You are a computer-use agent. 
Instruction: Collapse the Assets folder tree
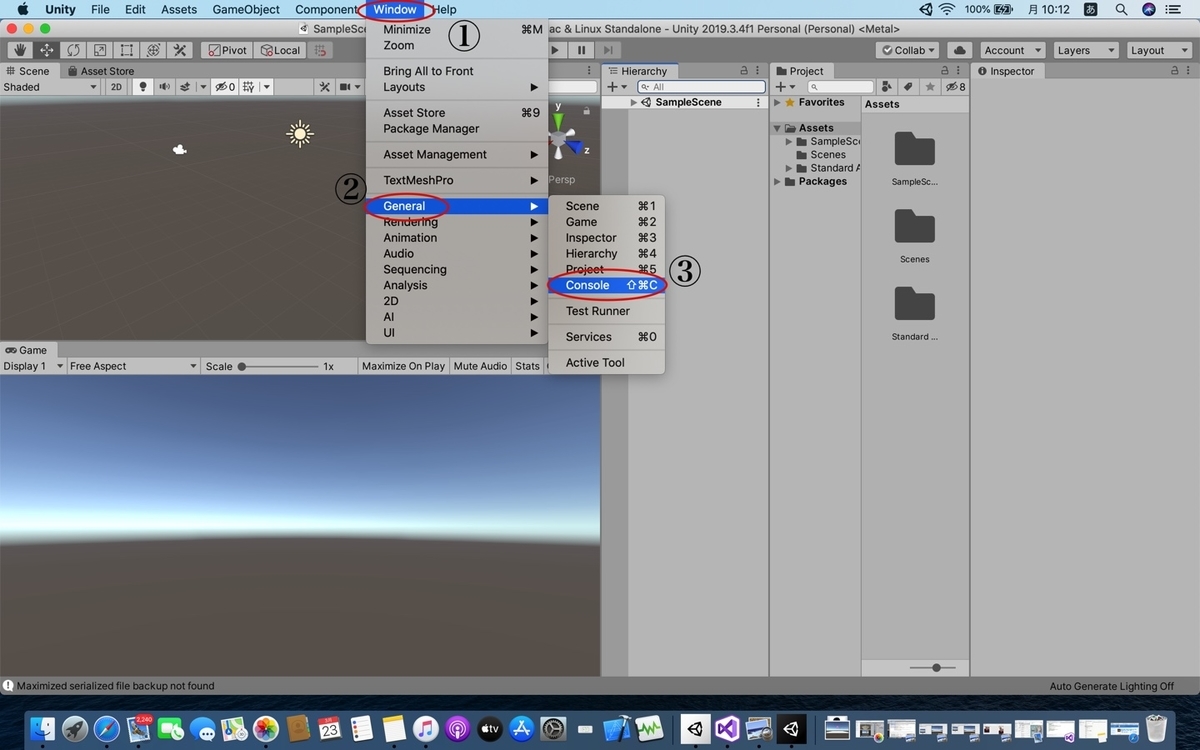click(x=777, y=128)
